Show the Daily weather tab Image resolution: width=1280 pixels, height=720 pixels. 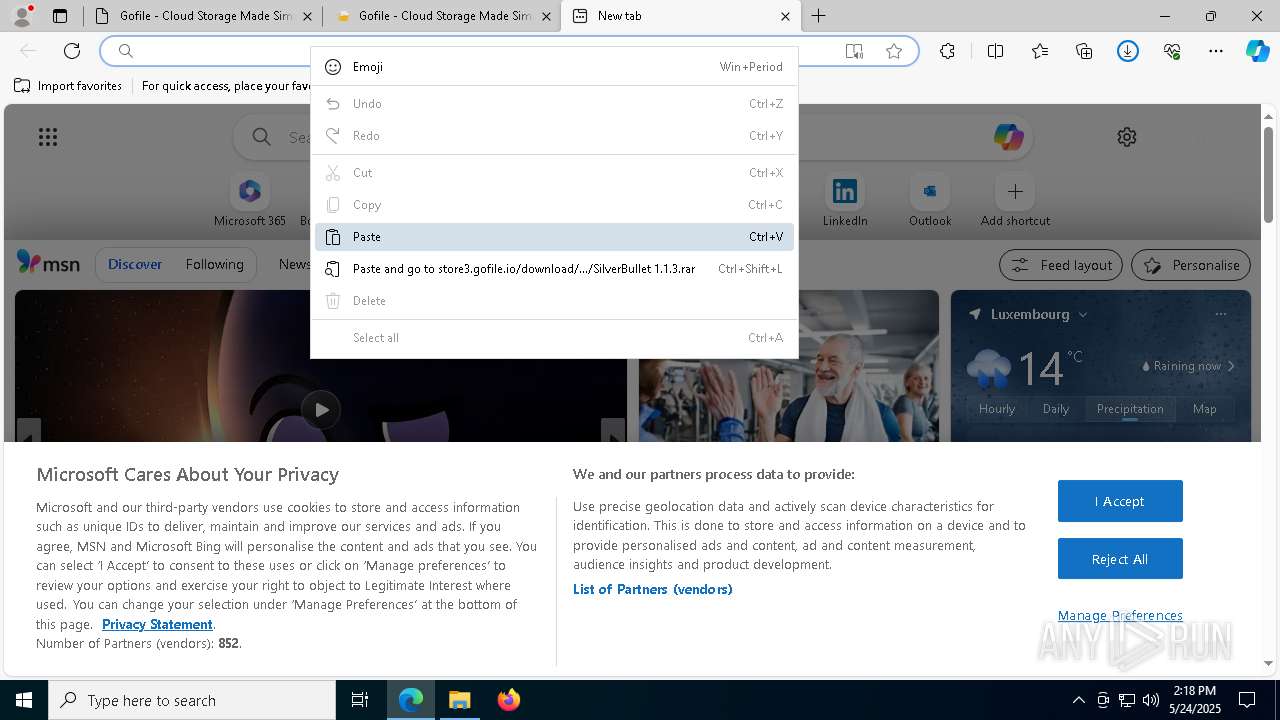(1056, 409)
